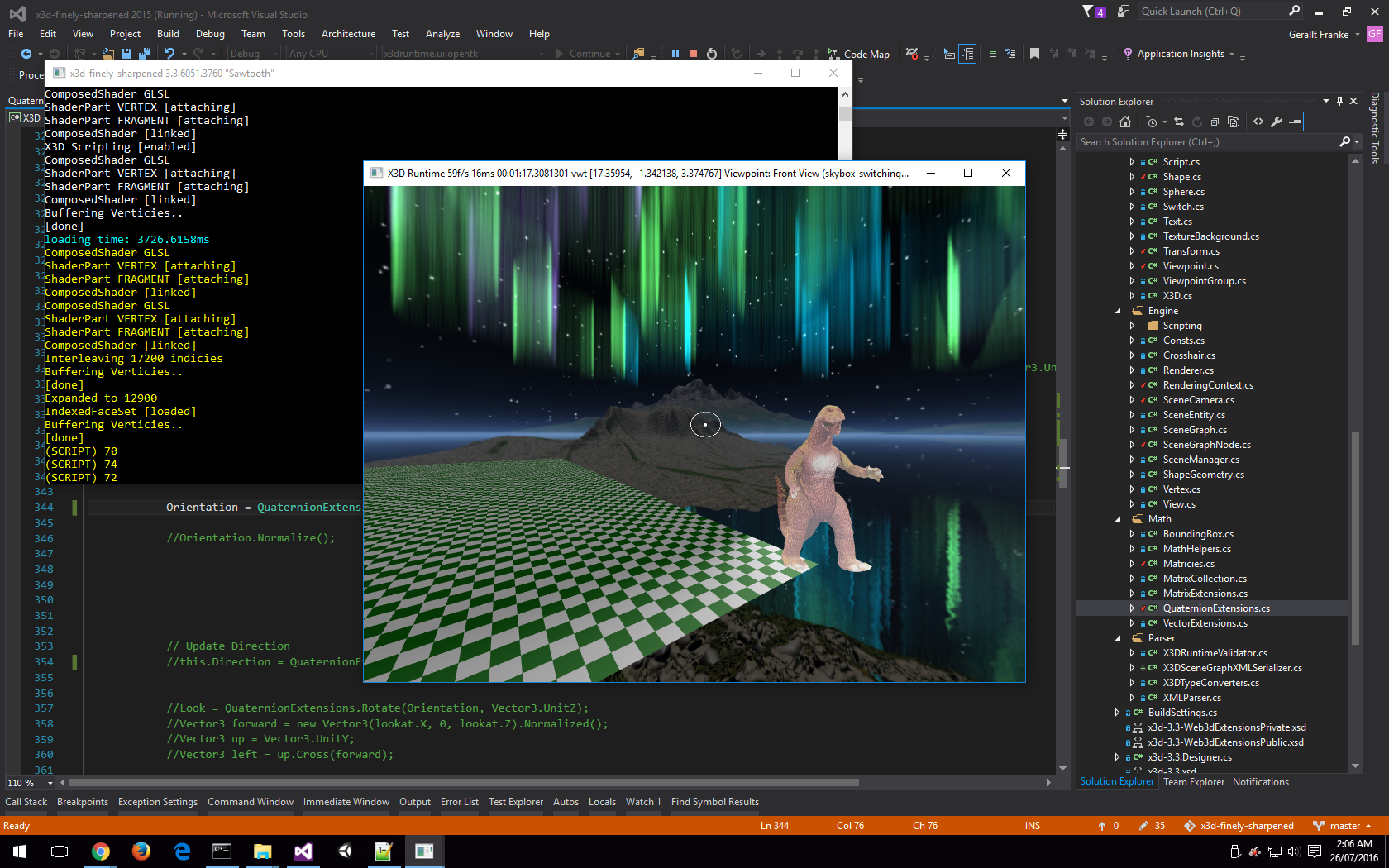Click the breakpoint tools toolbar icon
Screen dimensions: 1389x868
coord(912,54)
